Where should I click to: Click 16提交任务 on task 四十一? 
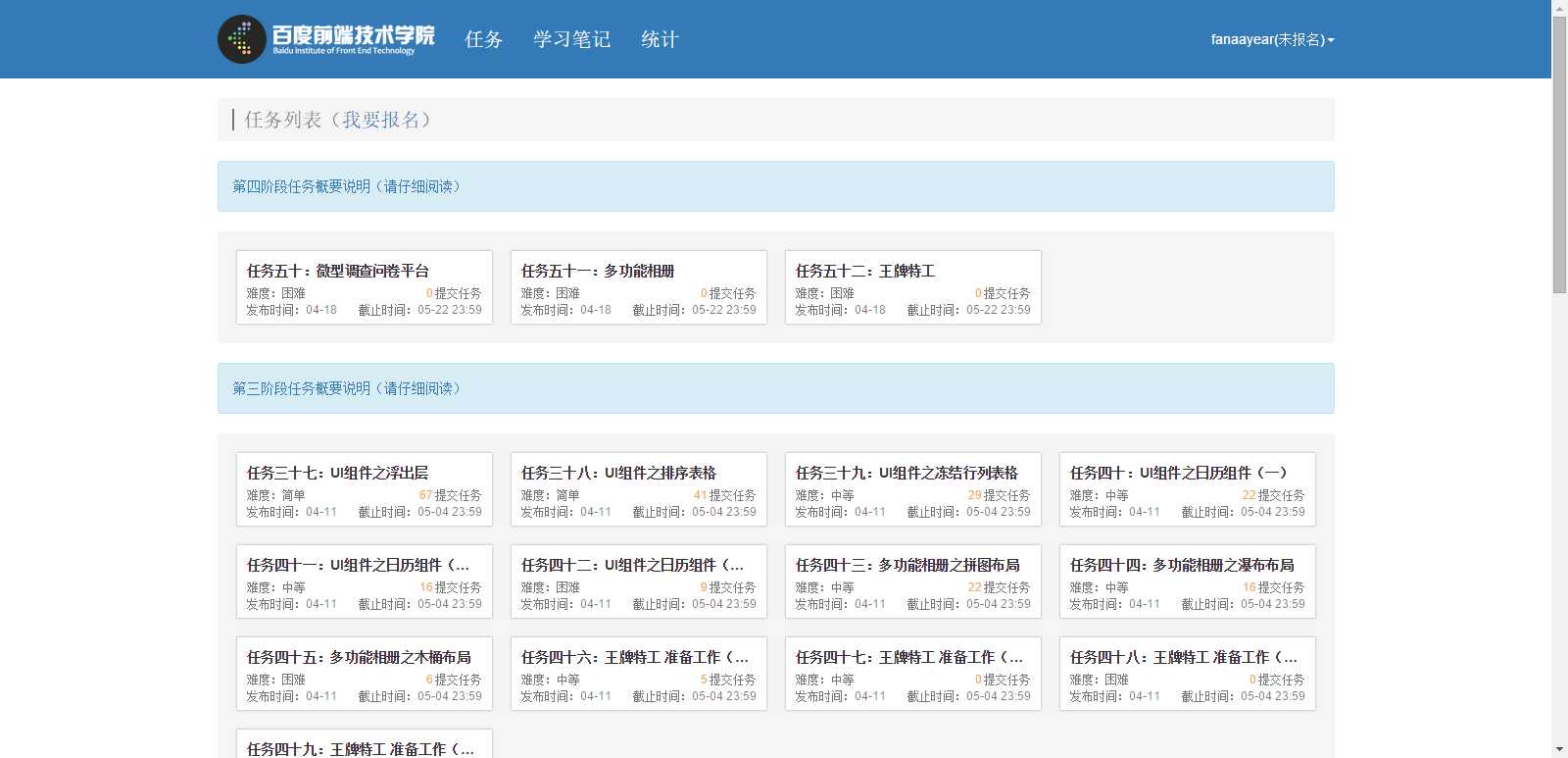(x=450, y=587)
